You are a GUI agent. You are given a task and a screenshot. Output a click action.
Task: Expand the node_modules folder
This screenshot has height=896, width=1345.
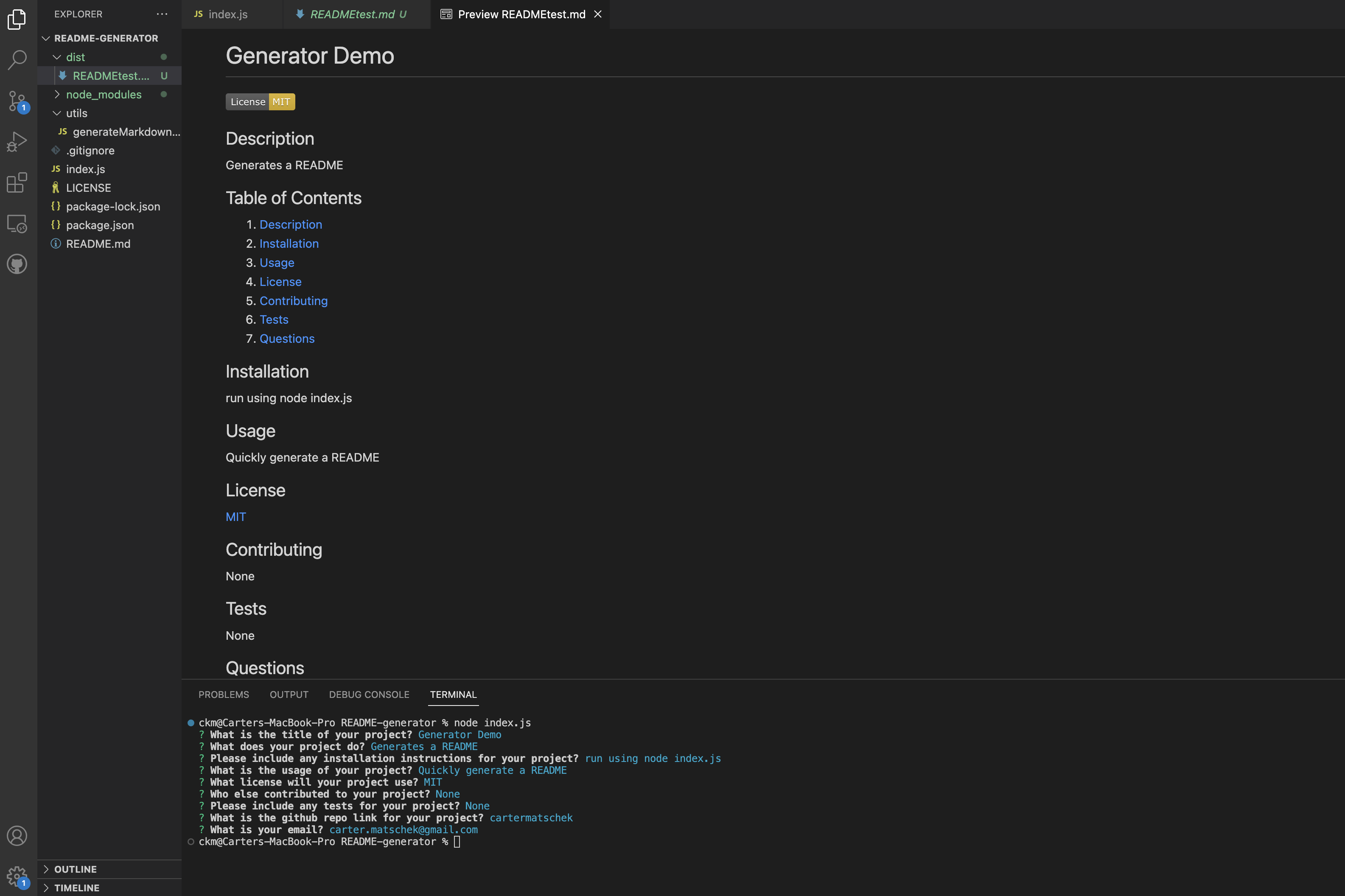57,94
